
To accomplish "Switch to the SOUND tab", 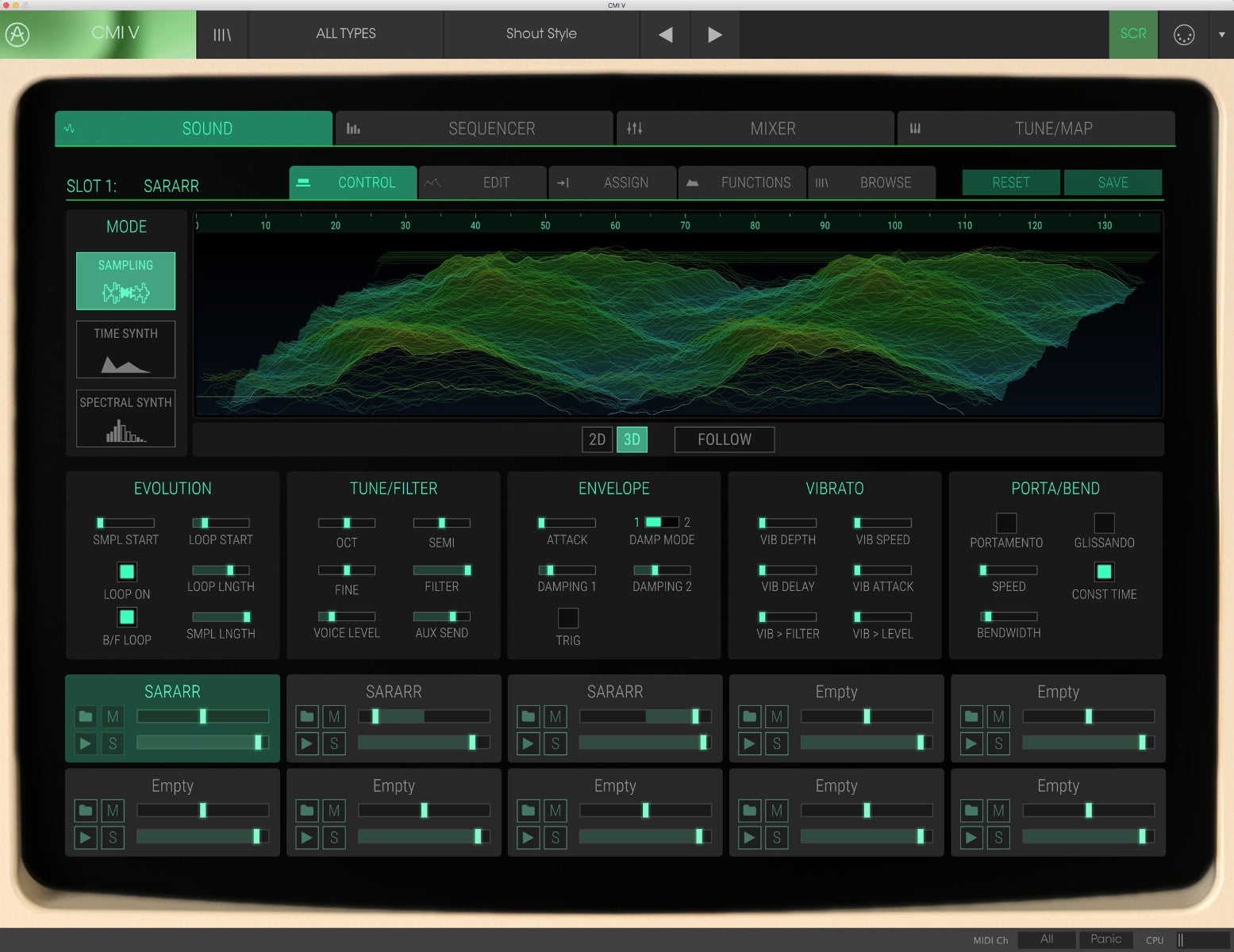I will pyautogui.click(x=194, y=129).
